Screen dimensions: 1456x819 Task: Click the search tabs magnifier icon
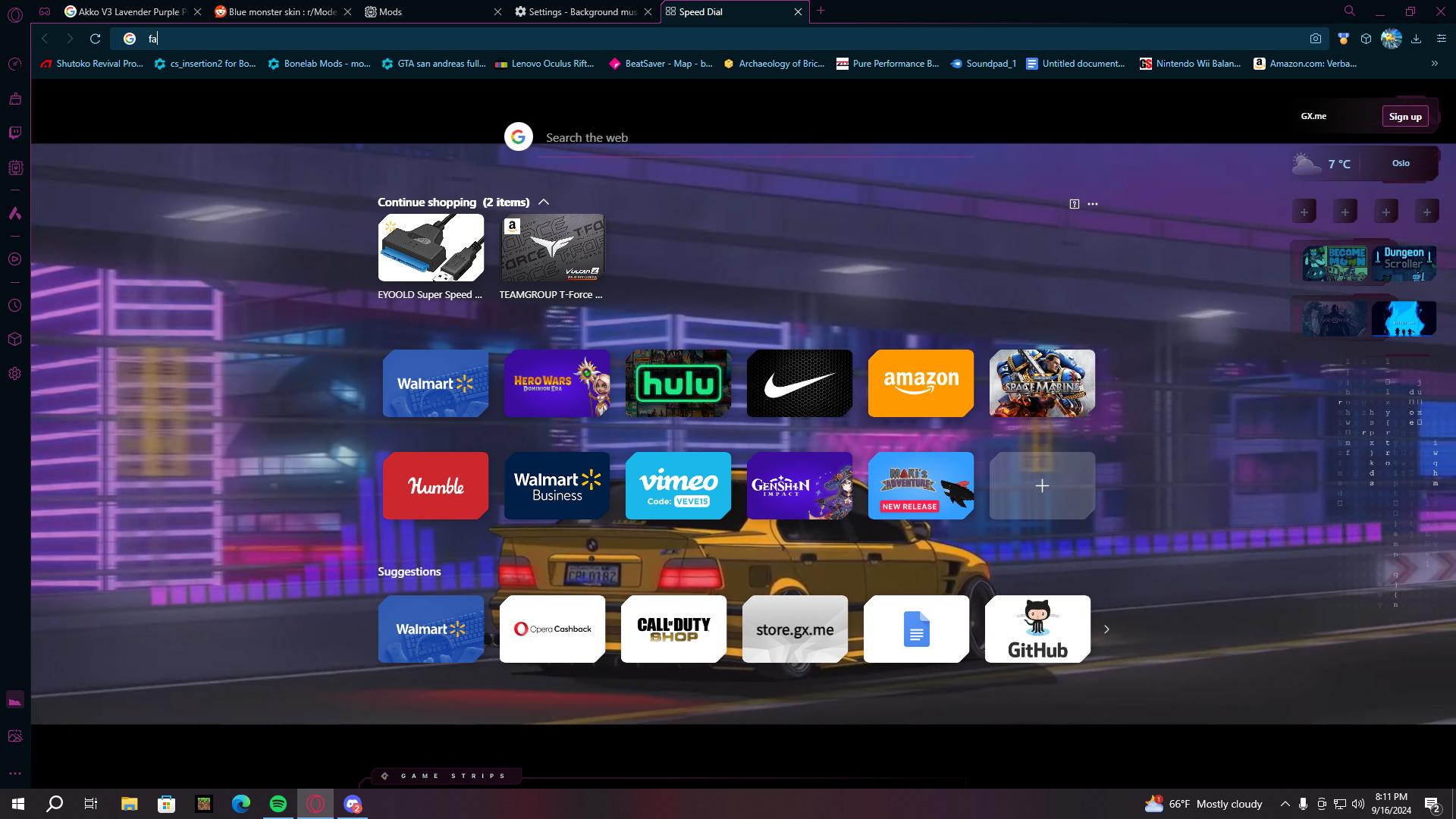[x=1350, y=11]
